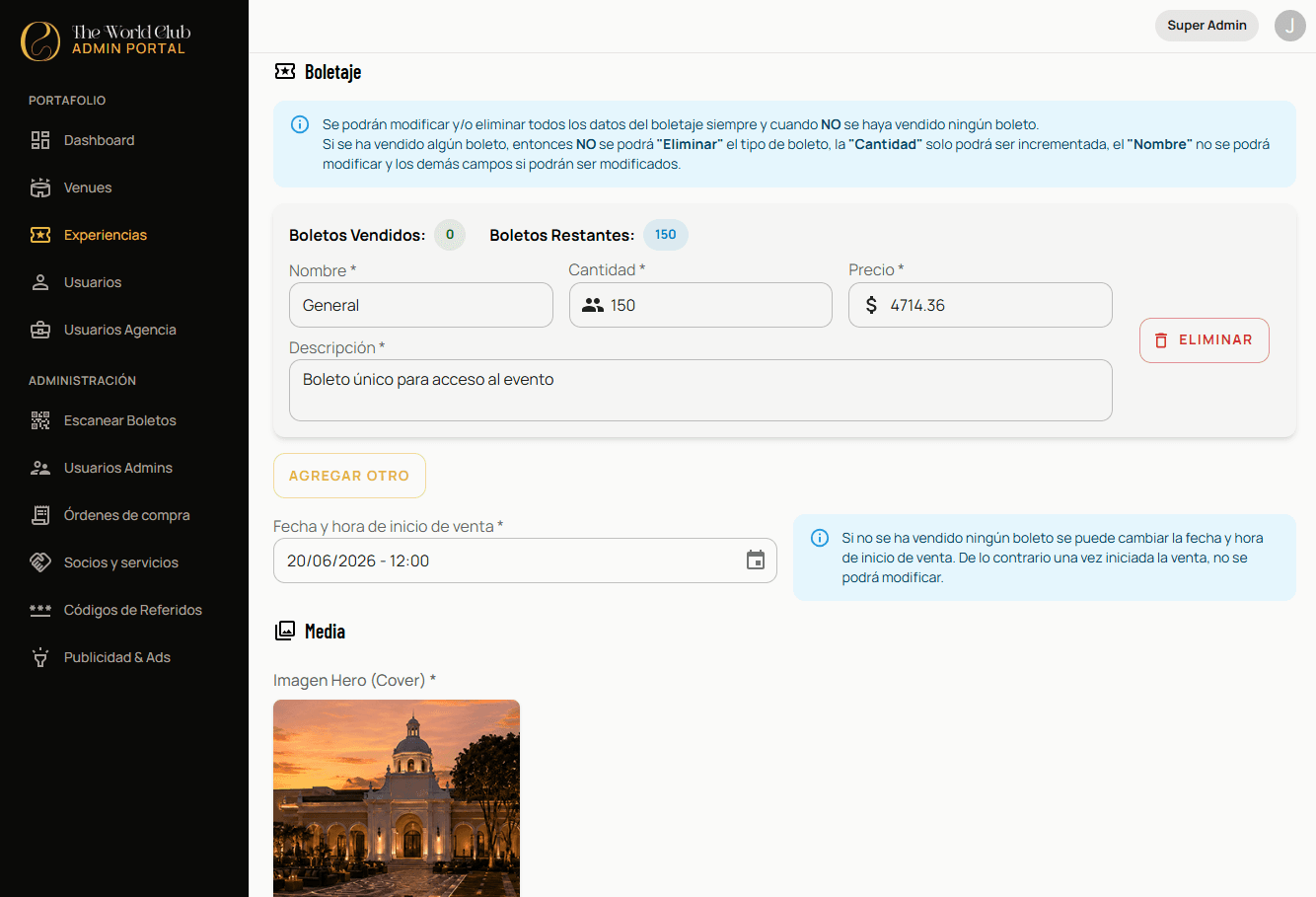Click the sale start date field
The image size is (1316, 897).
(x=525, y=561)
